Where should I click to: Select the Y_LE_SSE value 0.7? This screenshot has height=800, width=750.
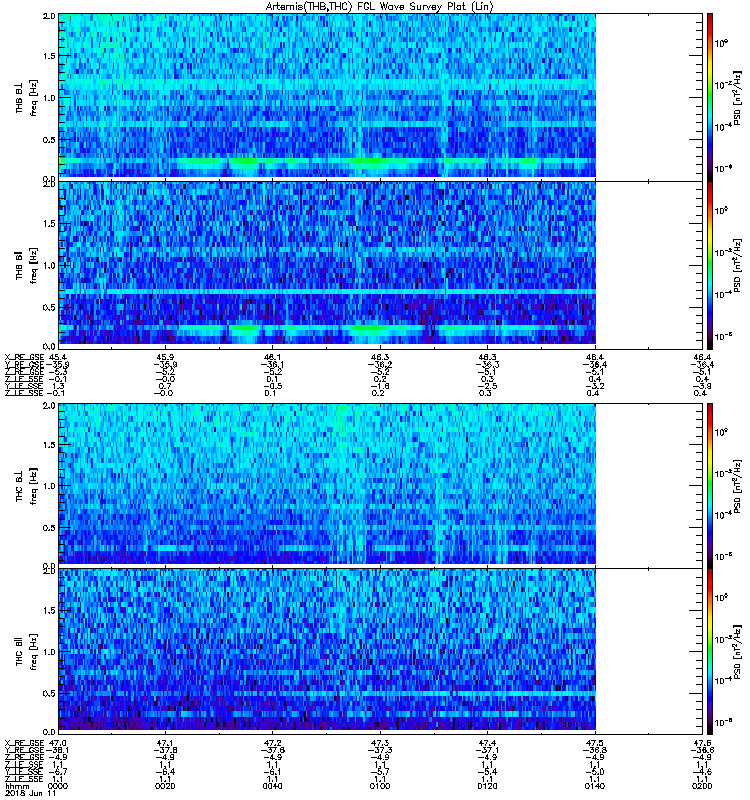click(x=166, y=386)
